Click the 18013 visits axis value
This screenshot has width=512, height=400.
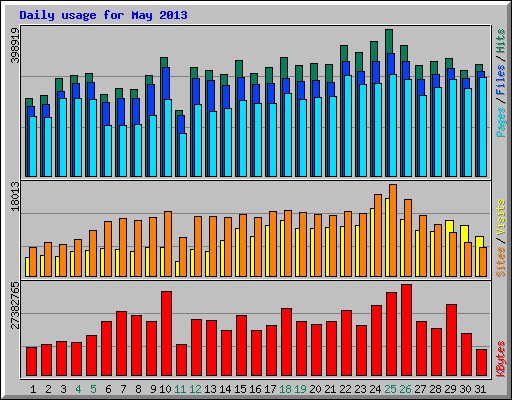(x=15, y=196)
